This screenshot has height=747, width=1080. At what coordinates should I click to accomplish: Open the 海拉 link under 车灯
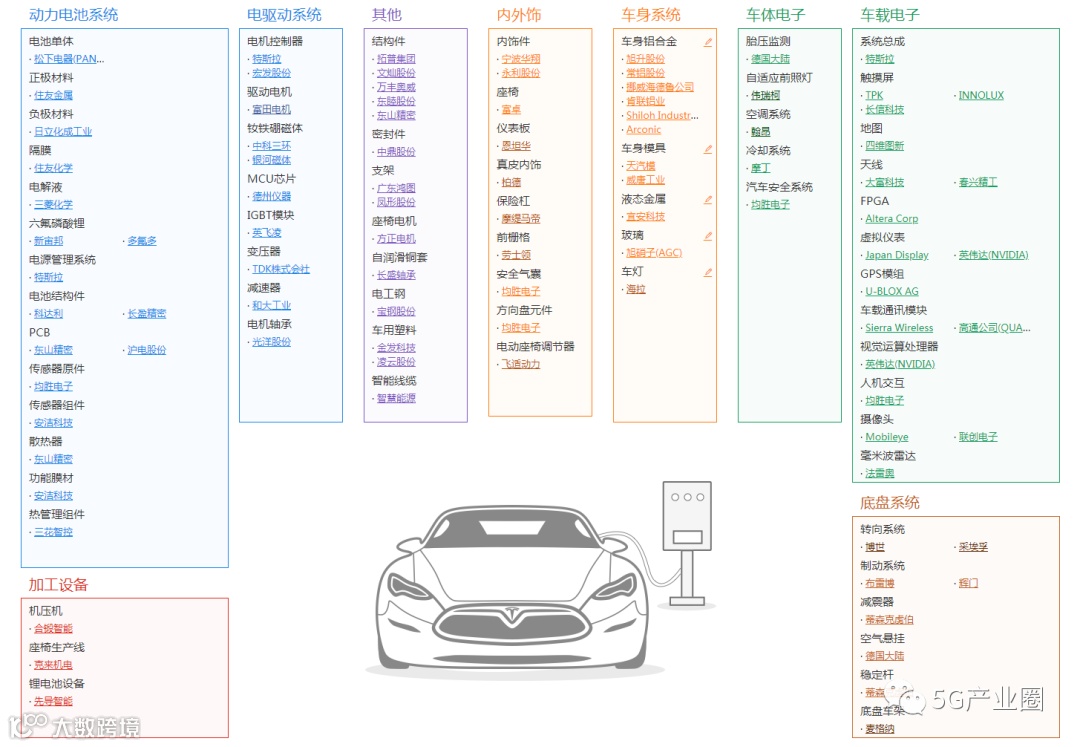coord(636,289)
